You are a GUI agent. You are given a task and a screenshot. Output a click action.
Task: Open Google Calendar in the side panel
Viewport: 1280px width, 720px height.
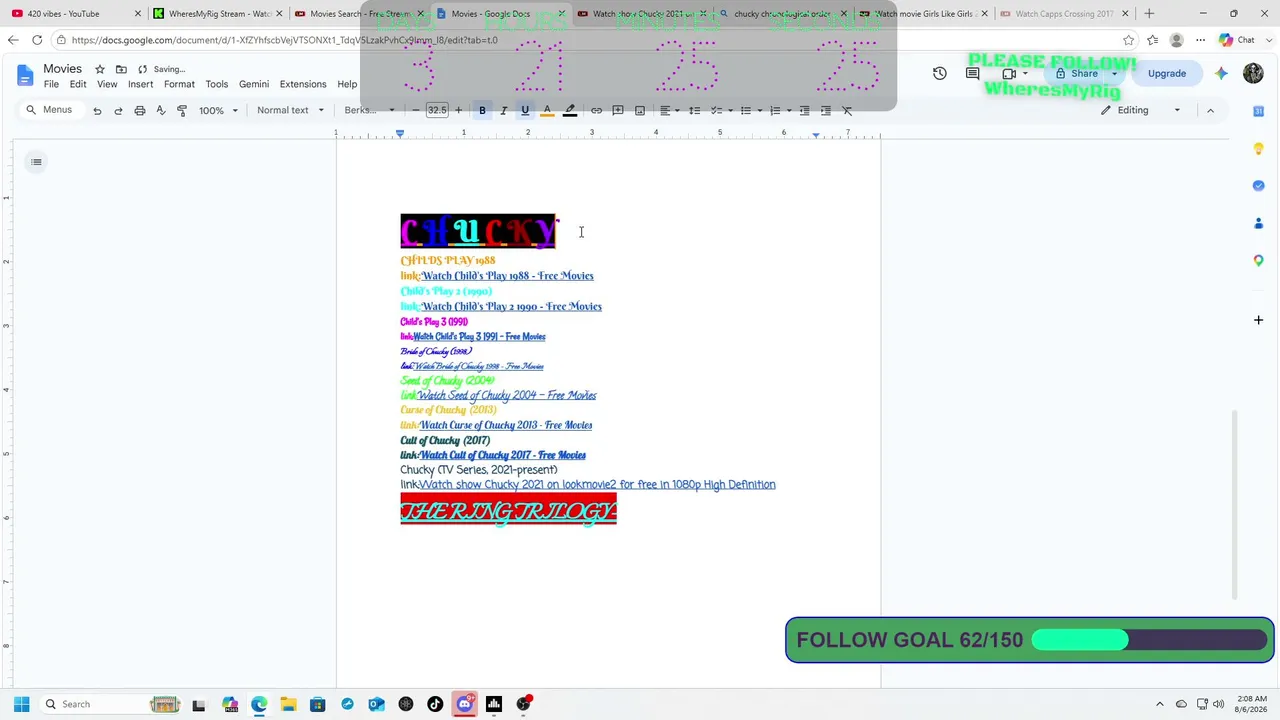pyautogui.click(x=1258, y=111)
